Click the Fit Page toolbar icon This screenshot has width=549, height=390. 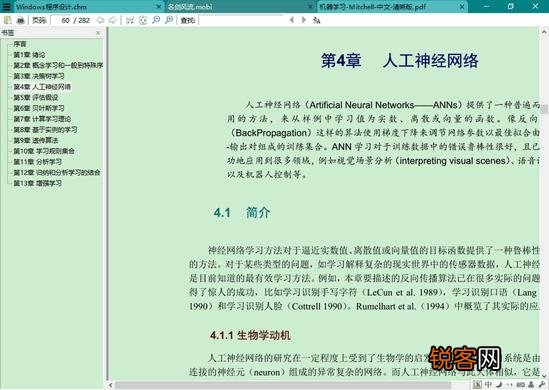tap(143, 20)
